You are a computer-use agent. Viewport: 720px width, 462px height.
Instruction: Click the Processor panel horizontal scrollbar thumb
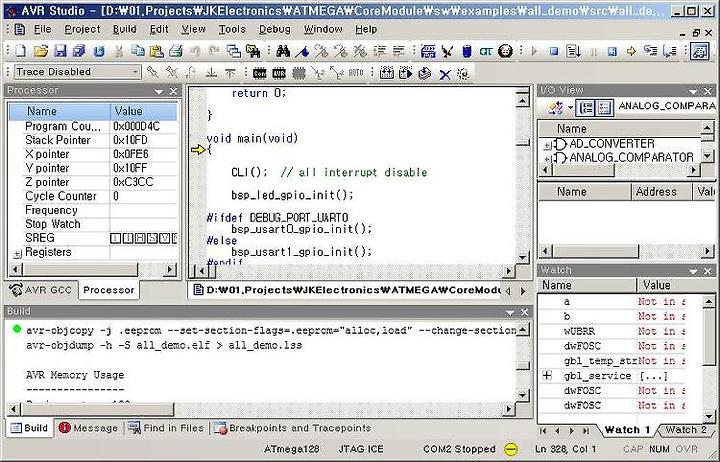(79, 269)
